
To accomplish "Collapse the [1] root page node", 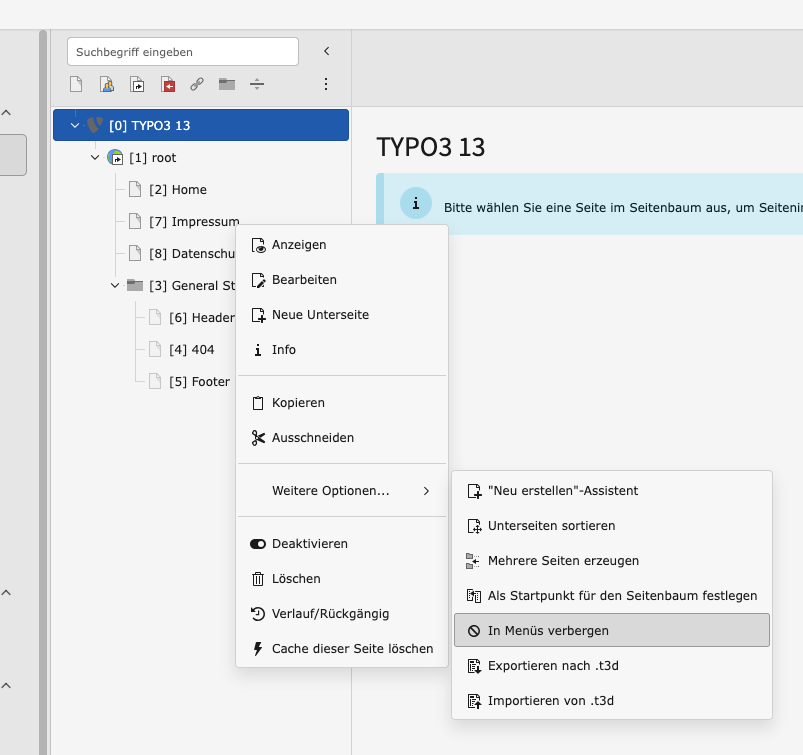I will pos(95,158).
